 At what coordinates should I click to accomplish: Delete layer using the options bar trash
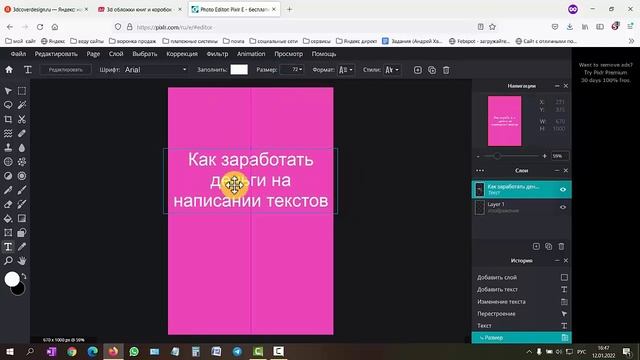coord(446,70)
